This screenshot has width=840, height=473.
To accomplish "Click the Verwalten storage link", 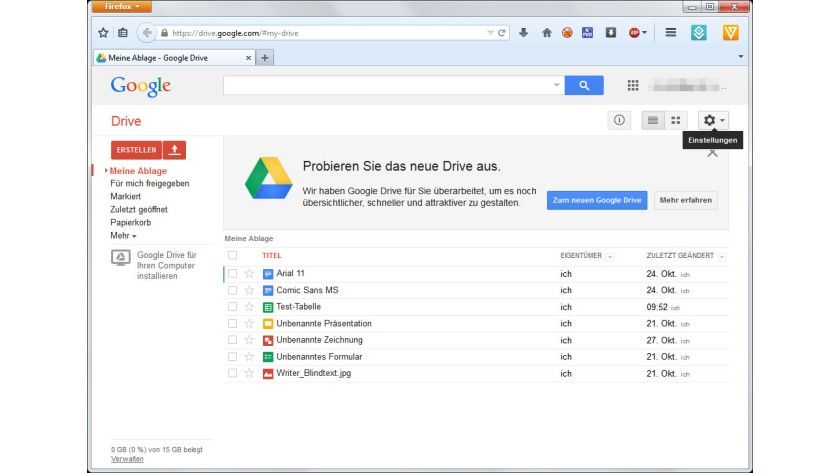I will (127, 459).
